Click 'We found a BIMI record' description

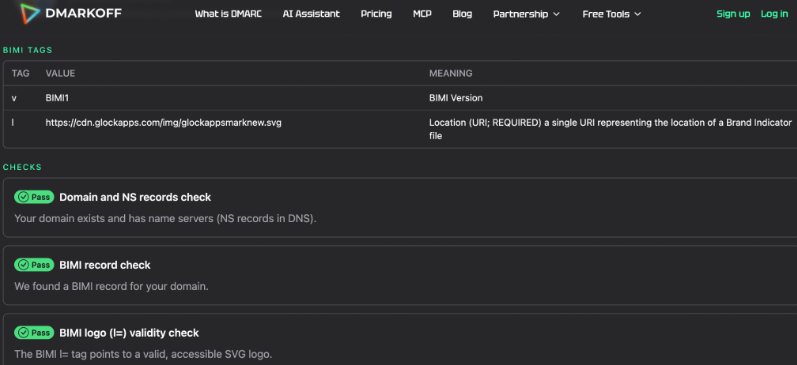[111, 286]
